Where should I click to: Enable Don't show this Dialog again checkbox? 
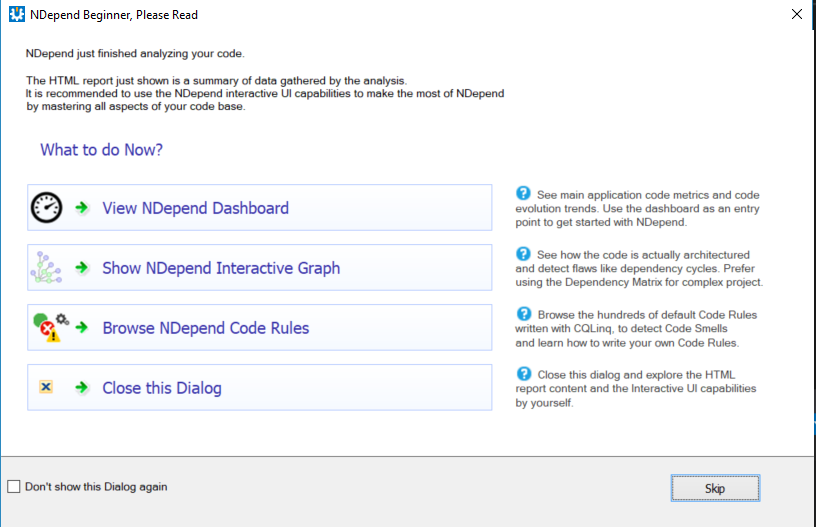(x=14, y=486)
